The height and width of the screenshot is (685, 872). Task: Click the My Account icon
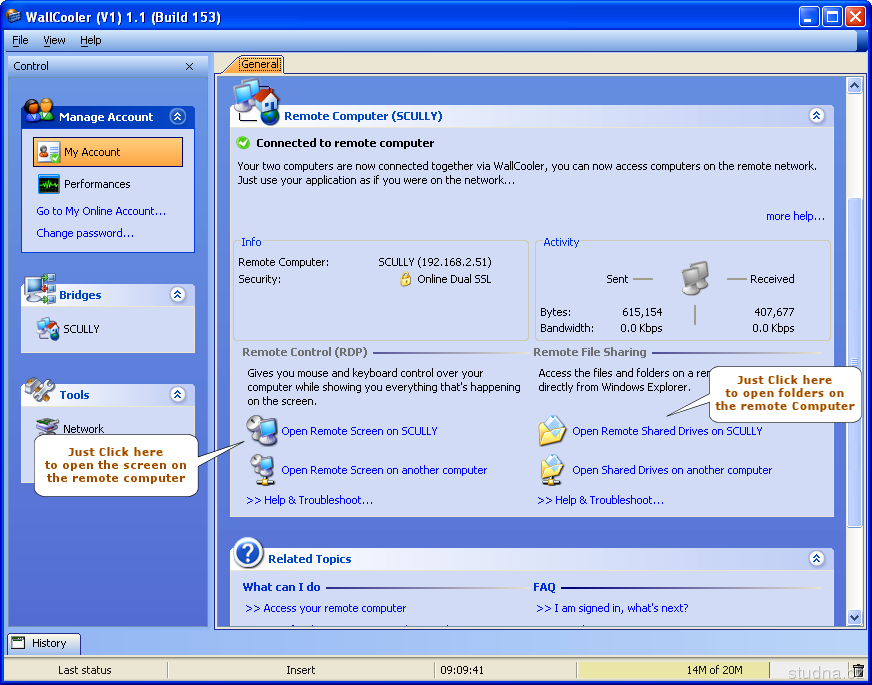[x=48, y=152]
